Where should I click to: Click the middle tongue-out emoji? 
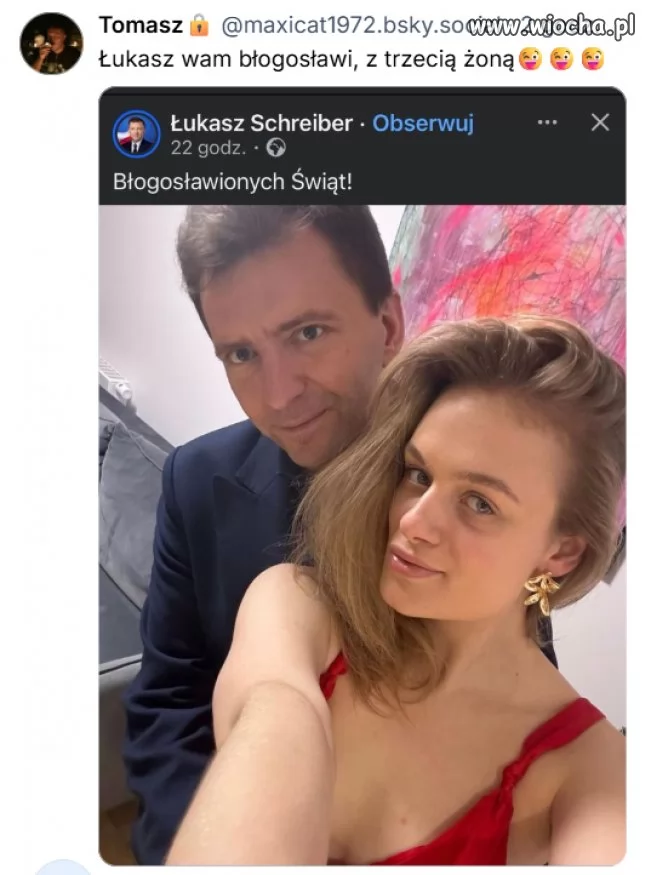(562, 59)
